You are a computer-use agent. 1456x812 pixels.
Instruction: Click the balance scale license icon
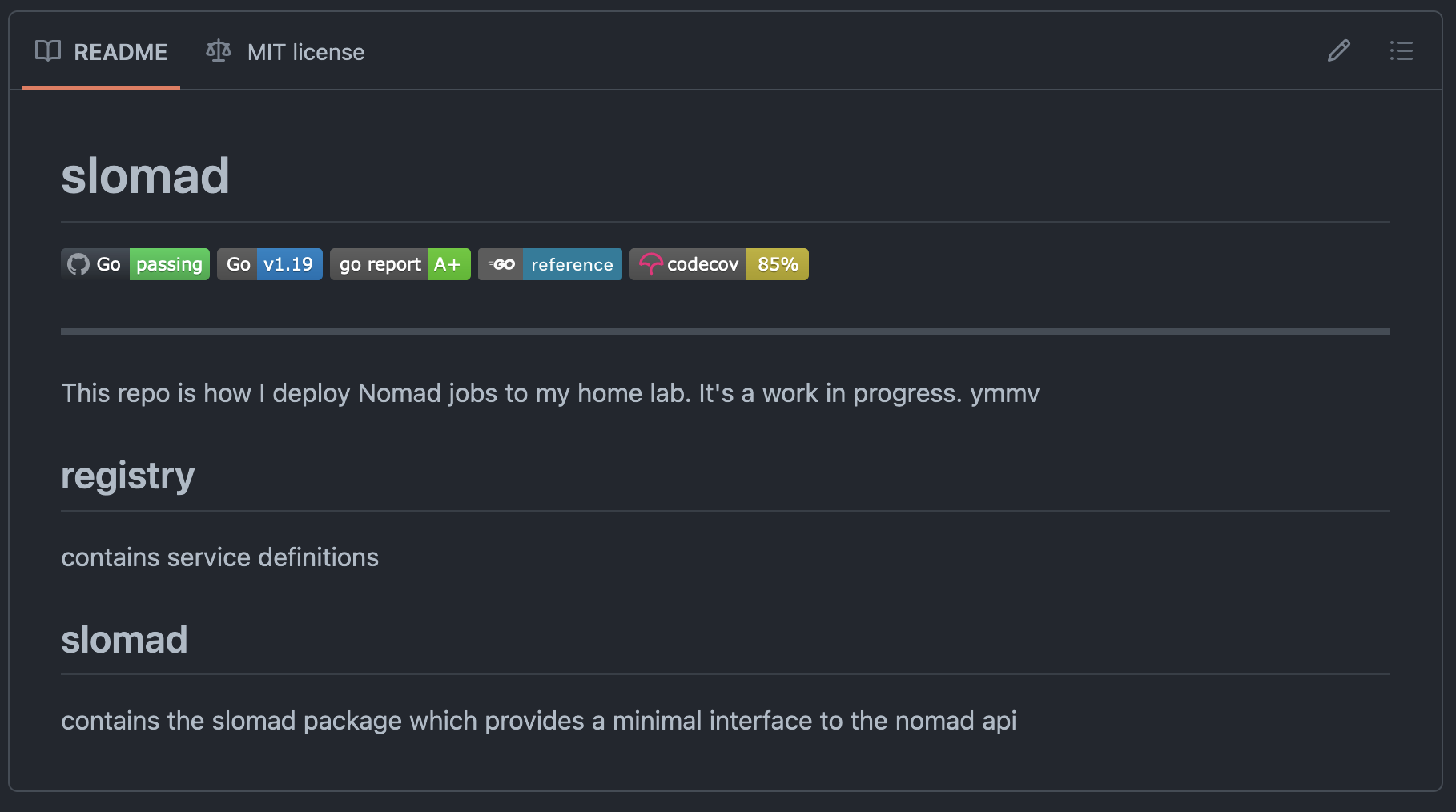point(219,51)
